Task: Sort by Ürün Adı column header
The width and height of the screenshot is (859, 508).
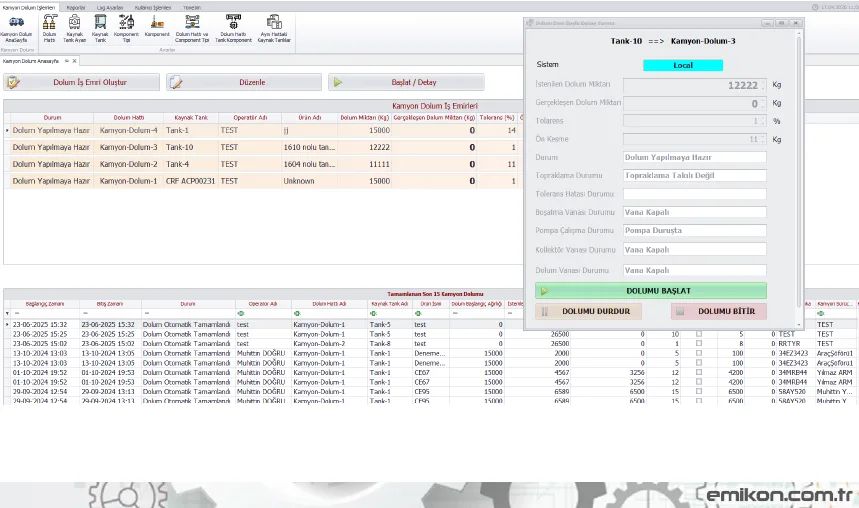Action: 310,118
